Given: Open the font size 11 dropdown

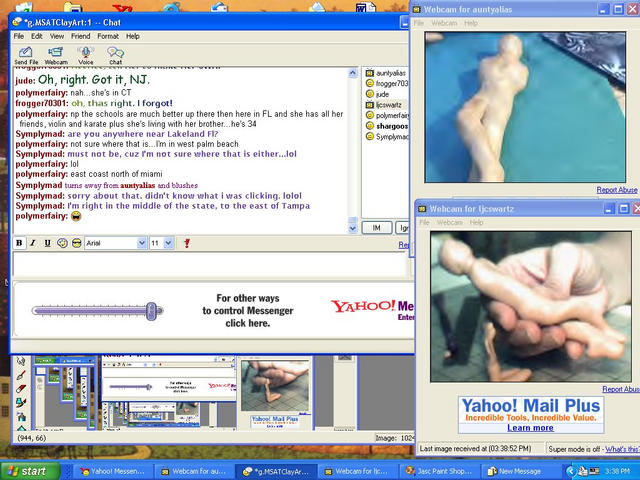Looking at the screenshot, I should click(x=169, y=243).
